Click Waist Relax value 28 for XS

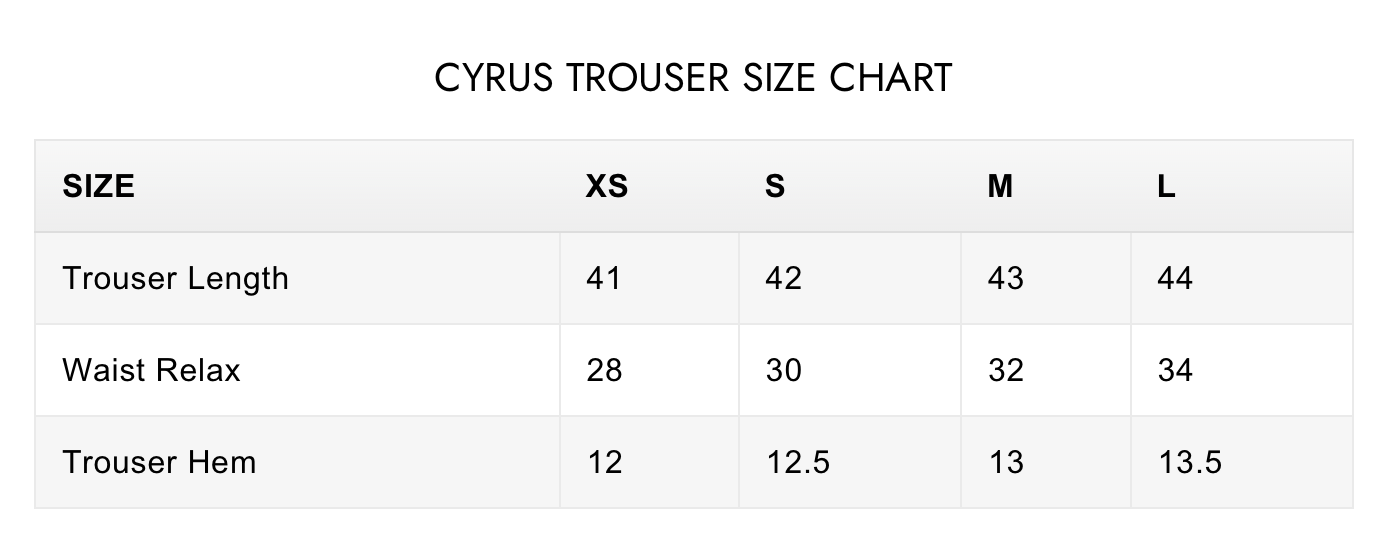click(604, 370)
